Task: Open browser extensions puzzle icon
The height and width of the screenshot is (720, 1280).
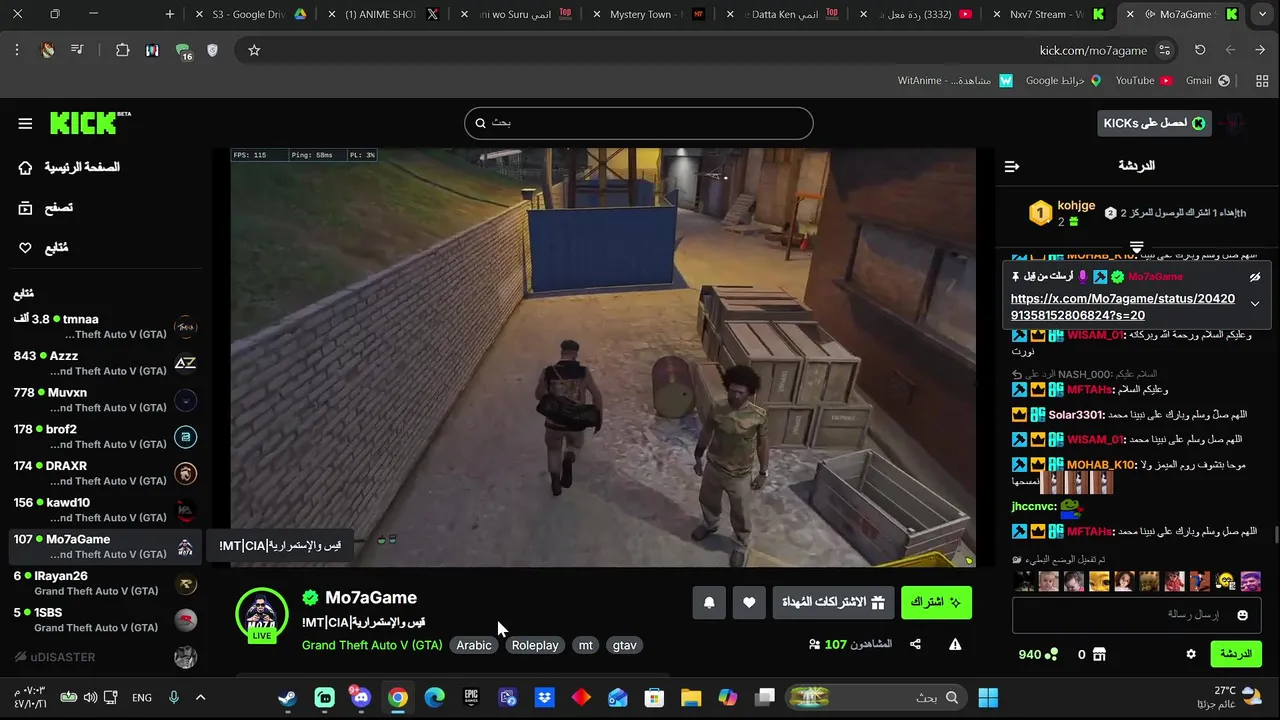Action: click(122, 50)
